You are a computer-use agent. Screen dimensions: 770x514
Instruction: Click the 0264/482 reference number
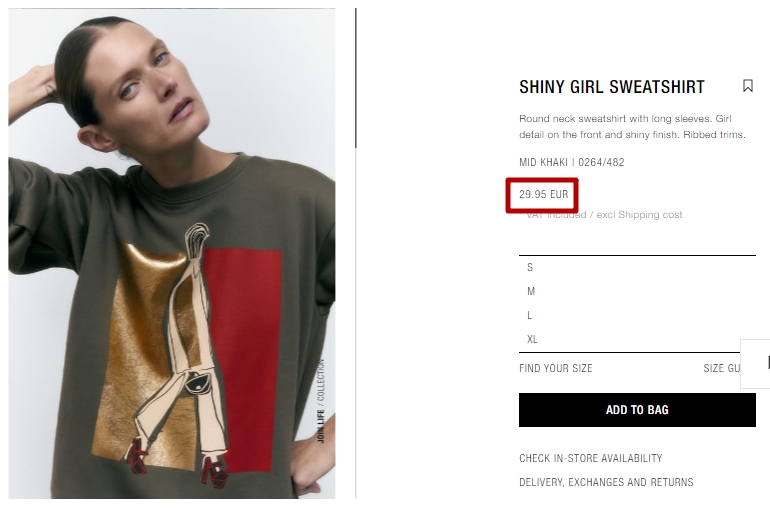pos(601,162)
